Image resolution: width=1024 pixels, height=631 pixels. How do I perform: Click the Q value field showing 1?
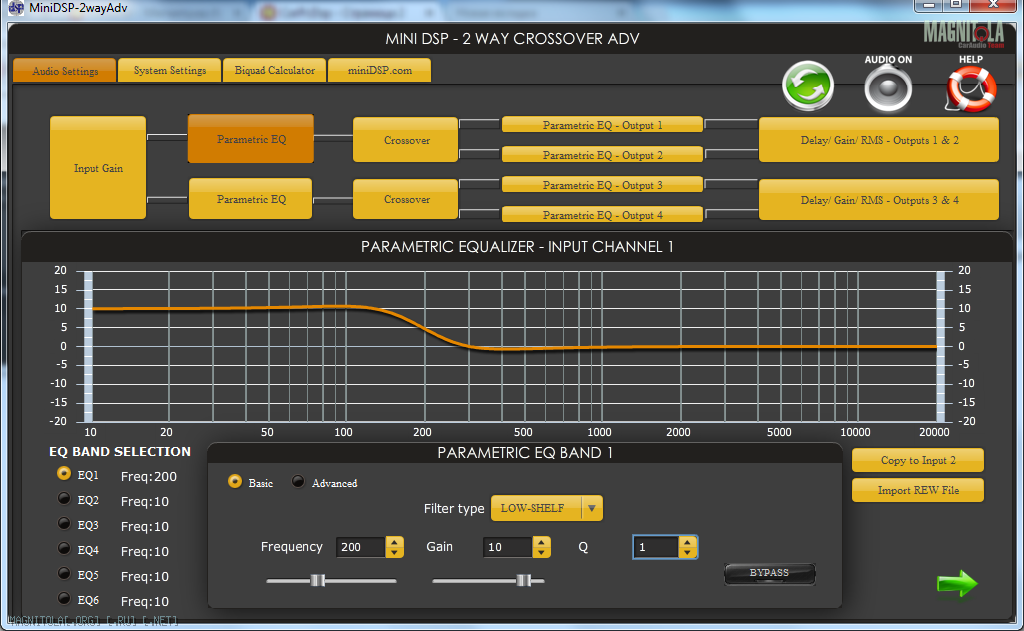(x=656, y=547)
